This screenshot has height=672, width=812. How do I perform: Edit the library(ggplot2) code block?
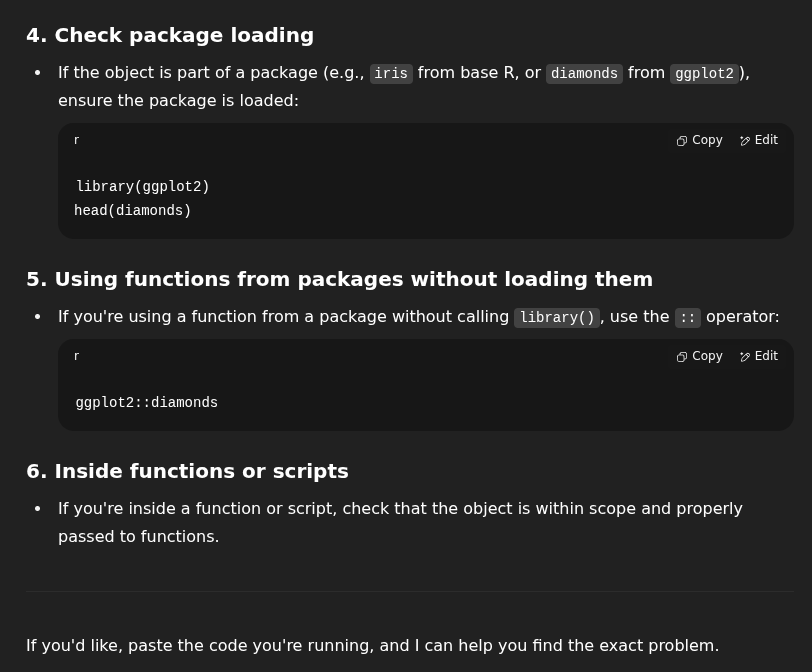pos(758,140)
